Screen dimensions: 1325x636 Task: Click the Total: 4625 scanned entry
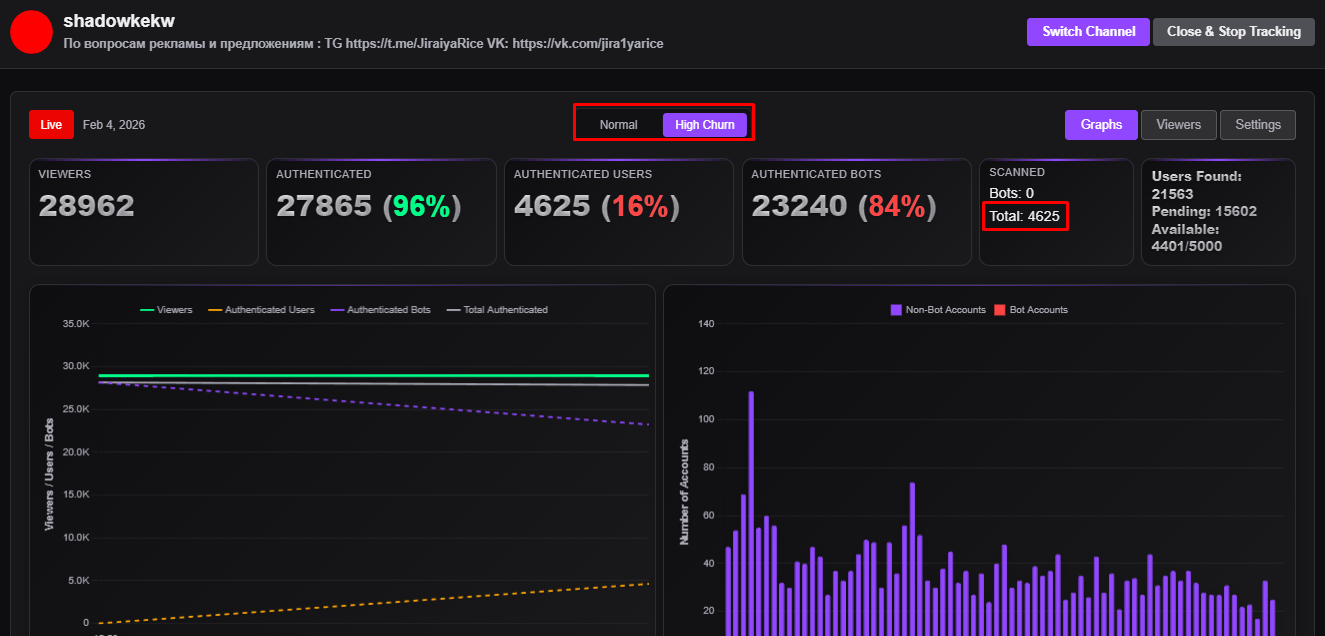tap(1024, 216)
